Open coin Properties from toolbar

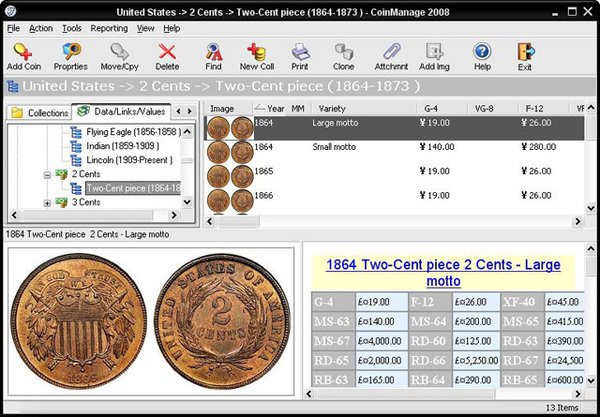tap(70, 56)
